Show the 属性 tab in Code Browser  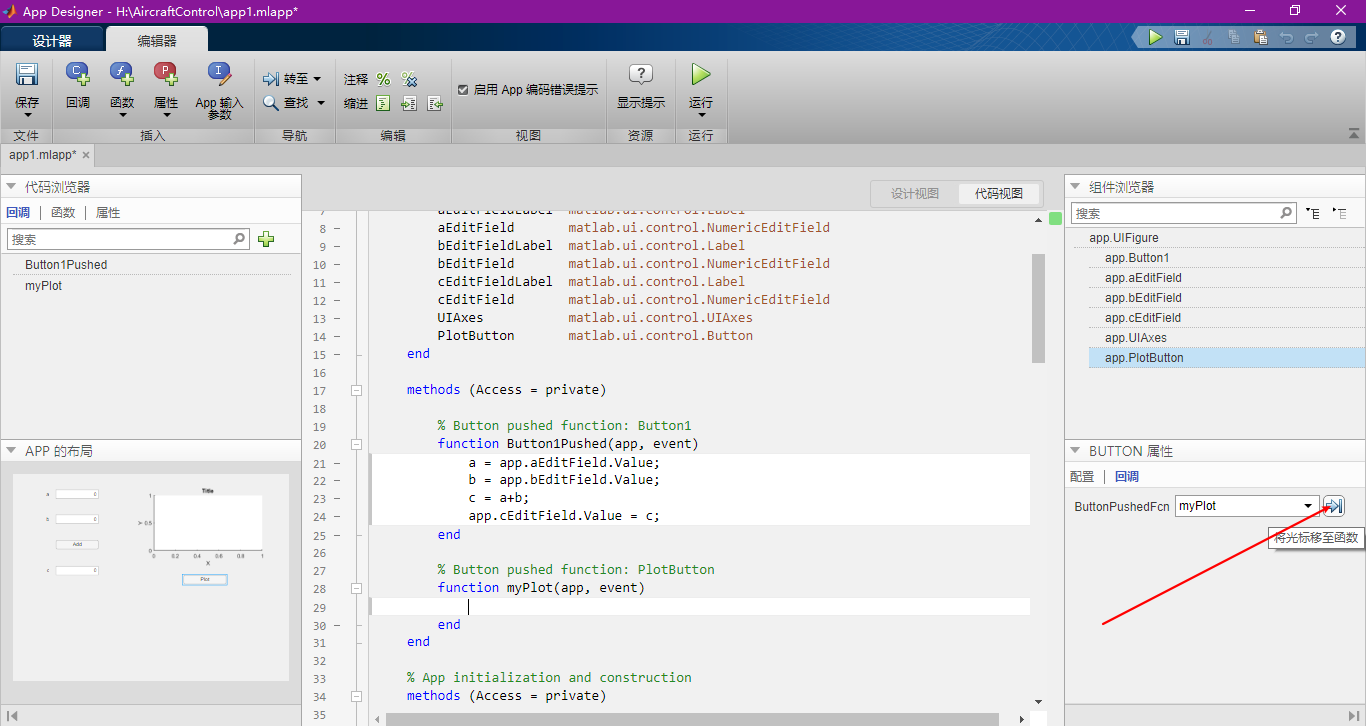(x=108, y=213)
